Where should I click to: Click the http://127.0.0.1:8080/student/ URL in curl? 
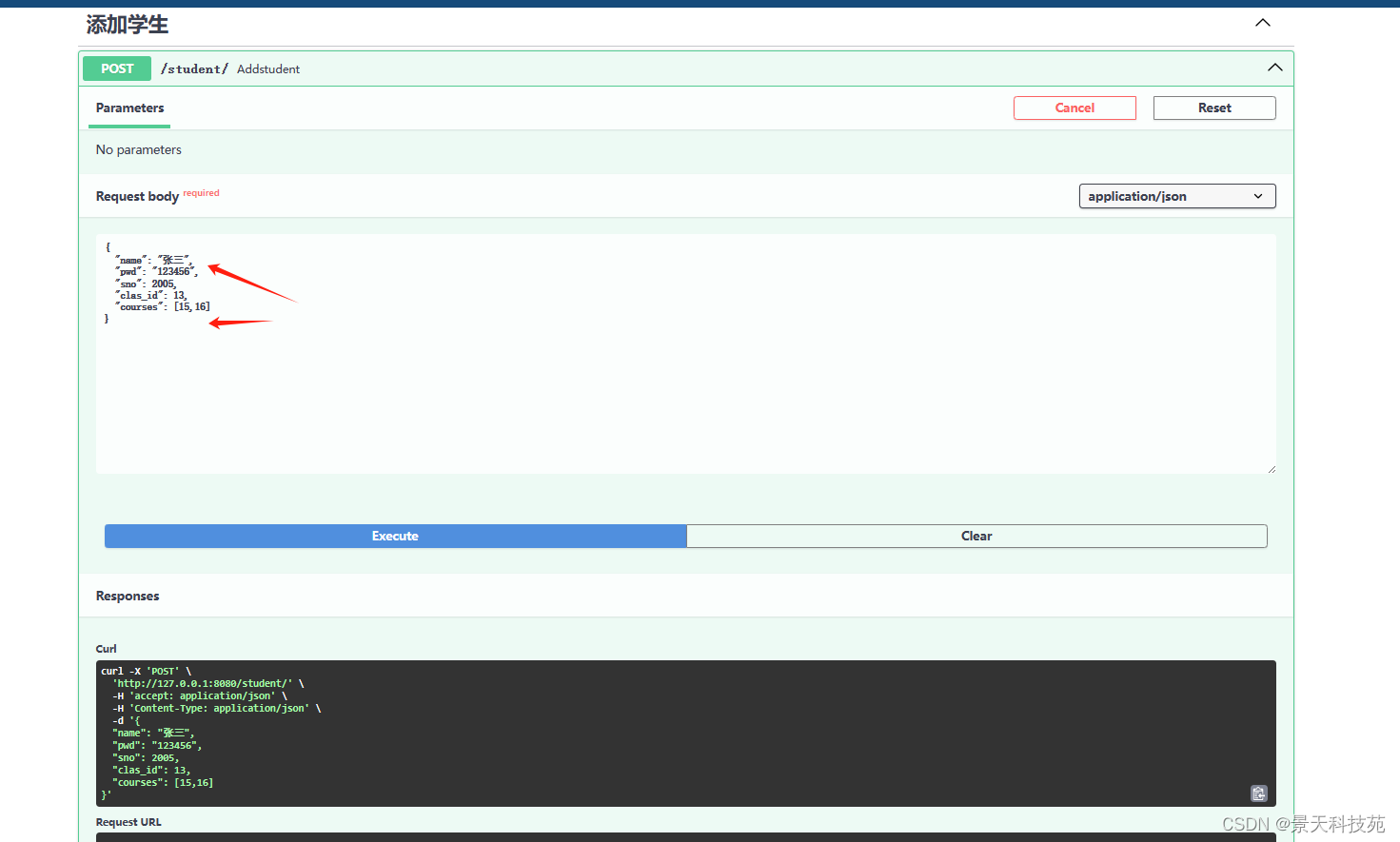pyautogui.click(x=203, y=683)
